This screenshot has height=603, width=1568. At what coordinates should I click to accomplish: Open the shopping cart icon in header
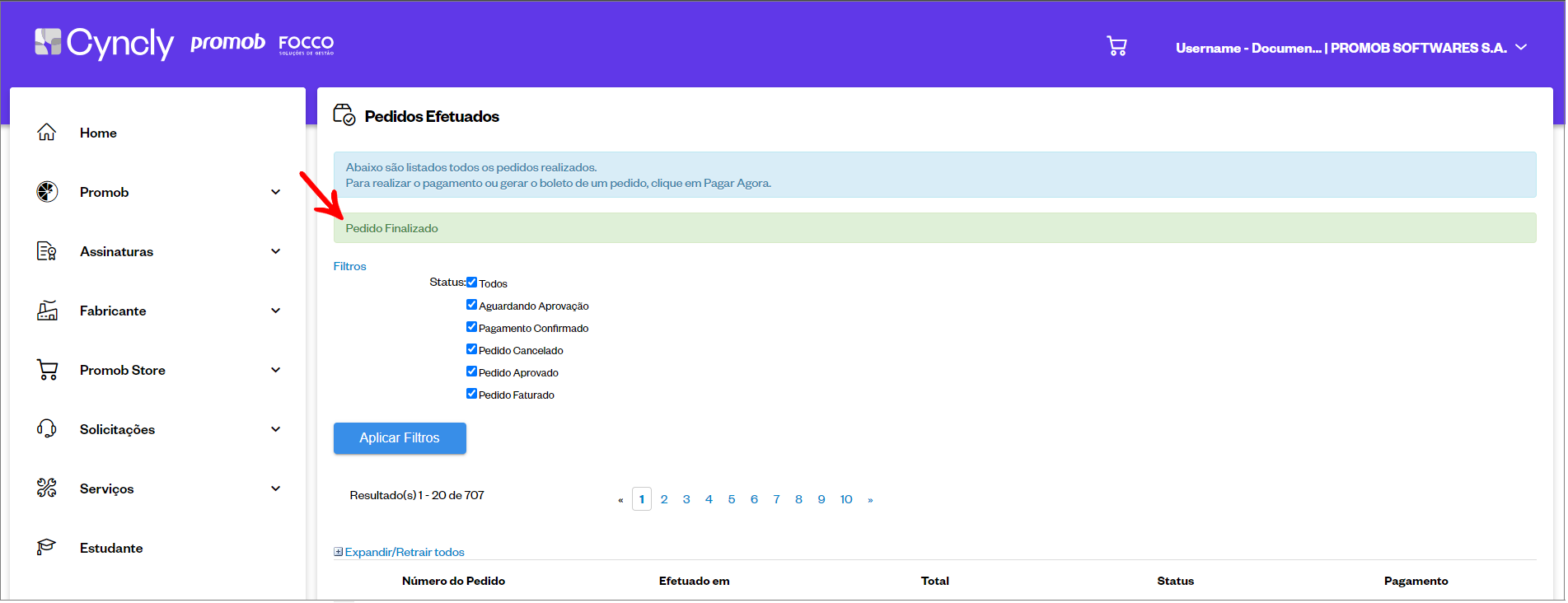(x=1116, y=46)
